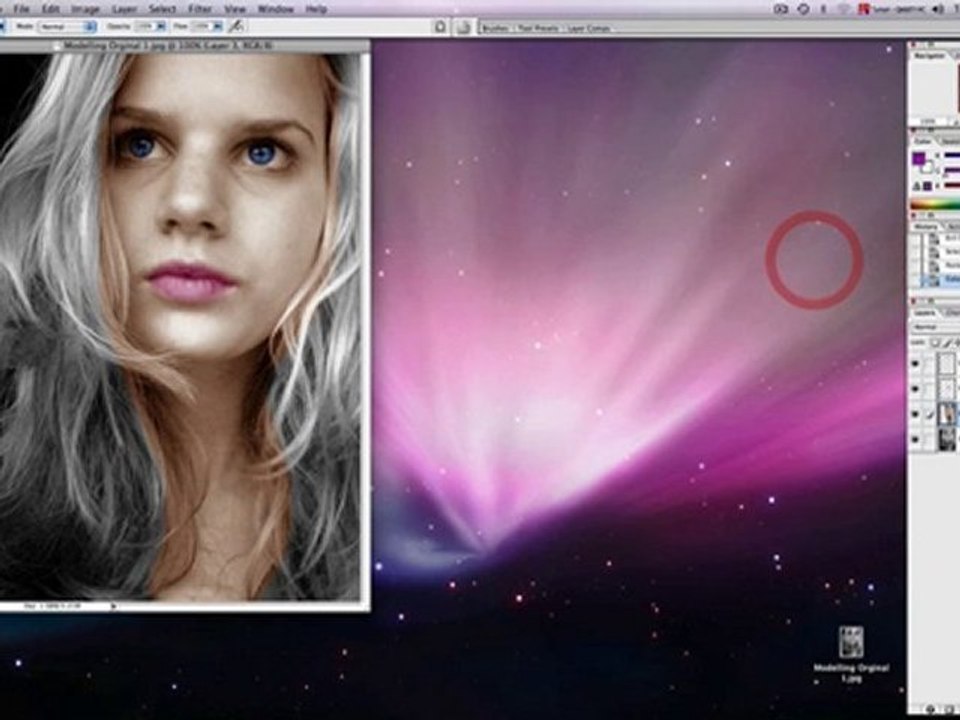Image resolution: width=960 pixels, height=720 pixels.
Task: Click the Tool Presets palette tab
Action: pyautogui.click(x=538, y=28)
